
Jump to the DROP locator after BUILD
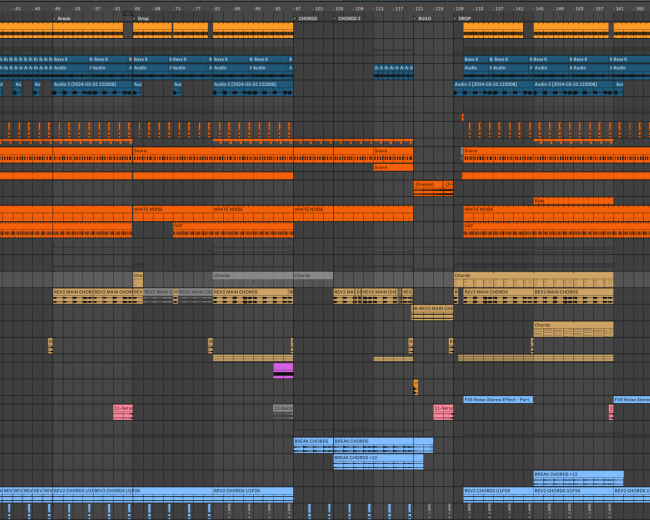464,18
